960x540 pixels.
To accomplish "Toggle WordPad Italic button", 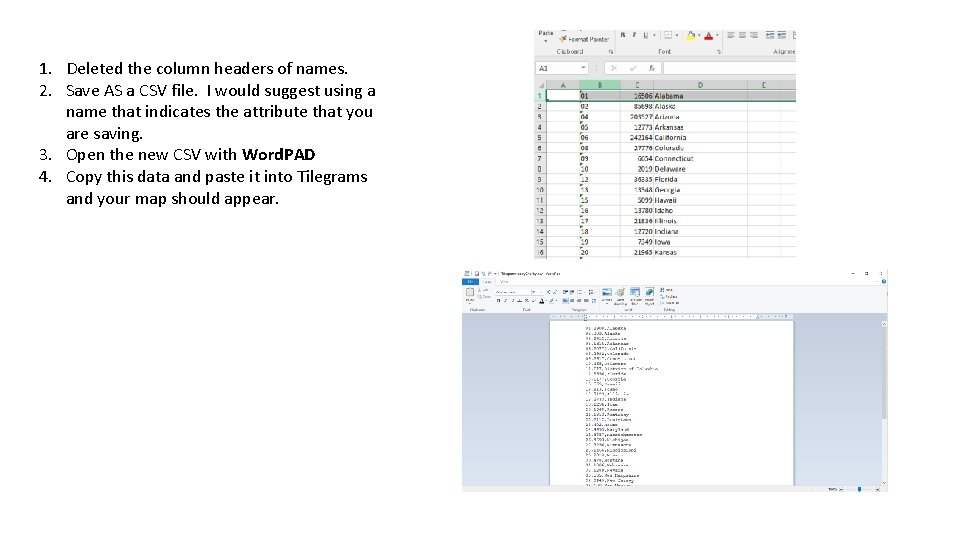I will (506, 301).
